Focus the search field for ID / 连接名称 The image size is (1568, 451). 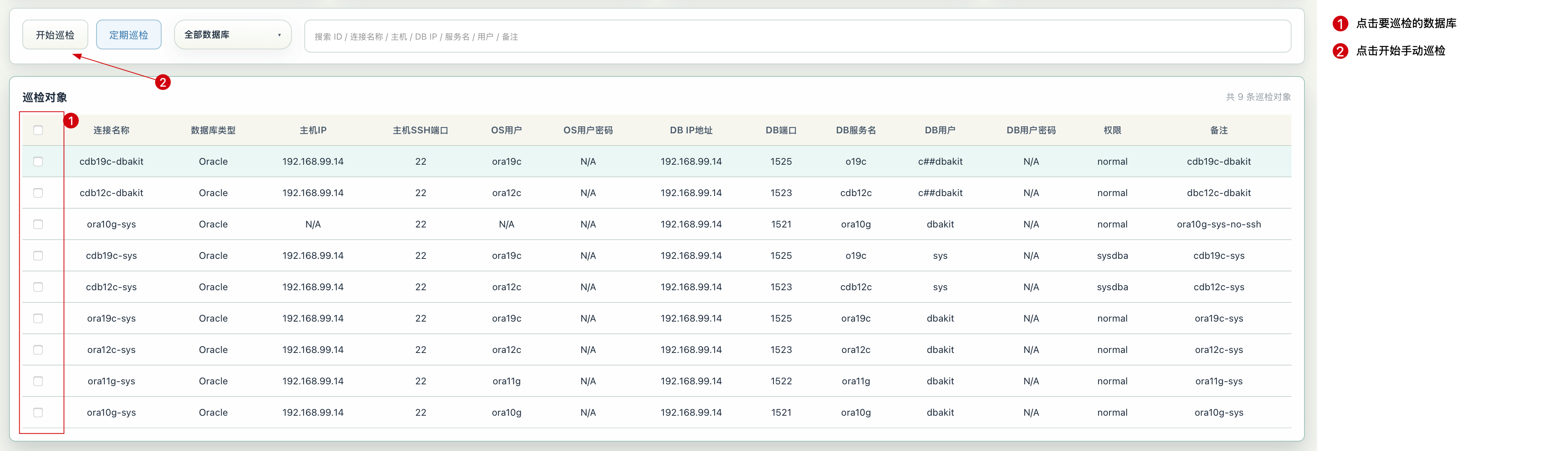(797, 36)
